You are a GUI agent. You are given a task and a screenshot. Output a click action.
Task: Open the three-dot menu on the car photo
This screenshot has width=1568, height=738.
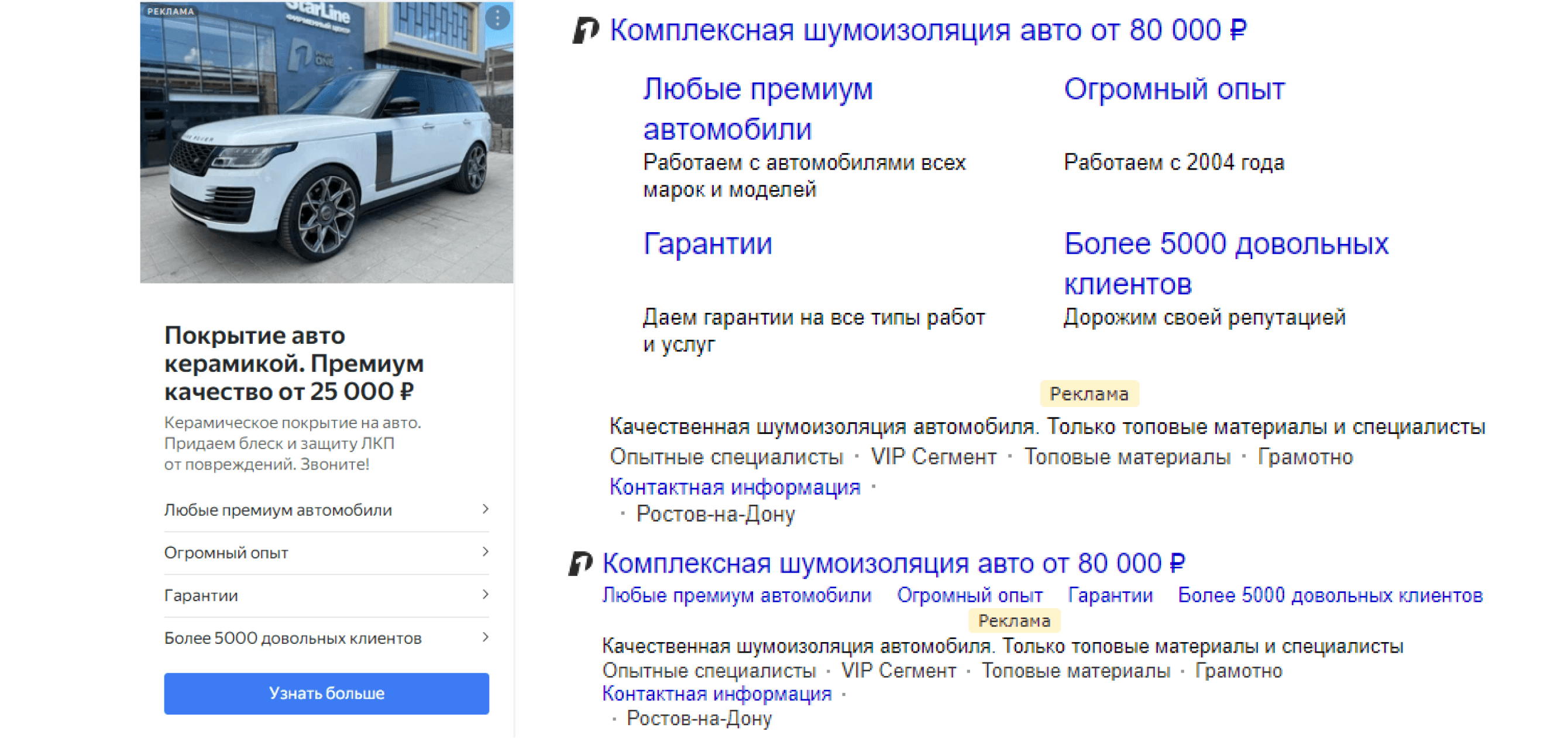pos(497,18)
